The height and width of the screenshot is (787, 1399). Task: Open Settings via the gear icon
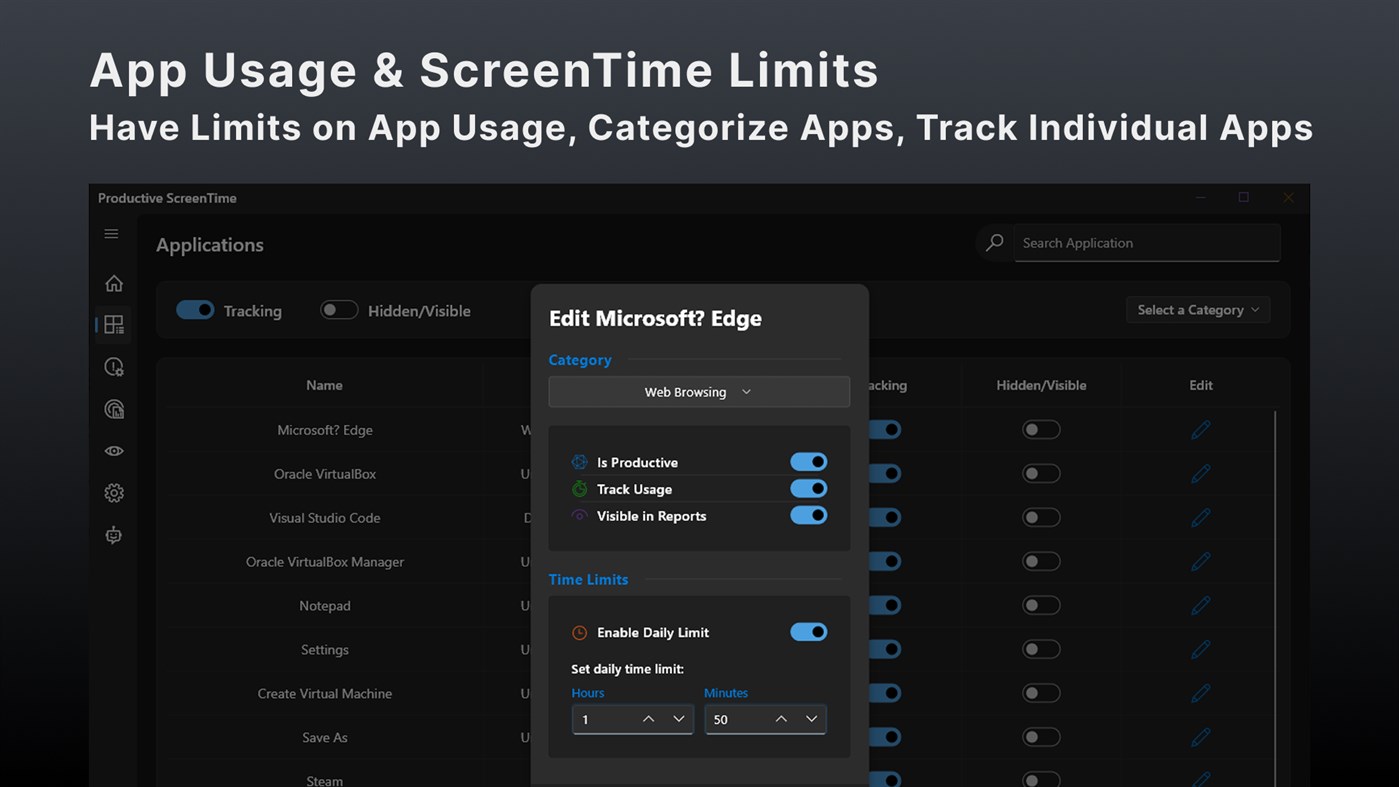point(113,492)
